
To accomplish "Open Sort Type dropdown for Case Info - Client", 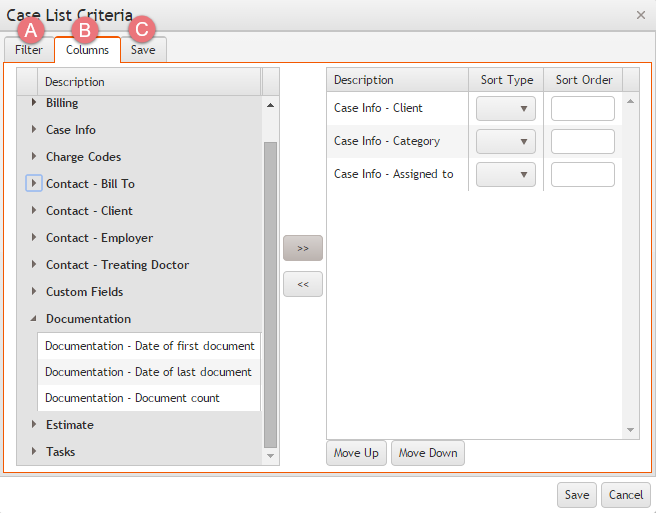I will click(x=506, y=108).
